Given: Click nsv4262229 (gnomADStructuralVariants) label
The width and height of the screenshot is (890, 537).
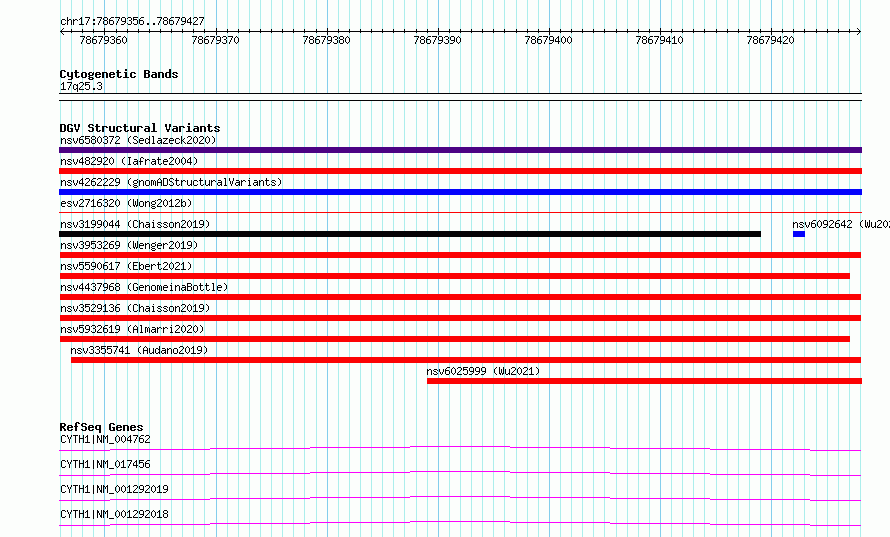Looking at the screenshot, I should coord(171,182).
